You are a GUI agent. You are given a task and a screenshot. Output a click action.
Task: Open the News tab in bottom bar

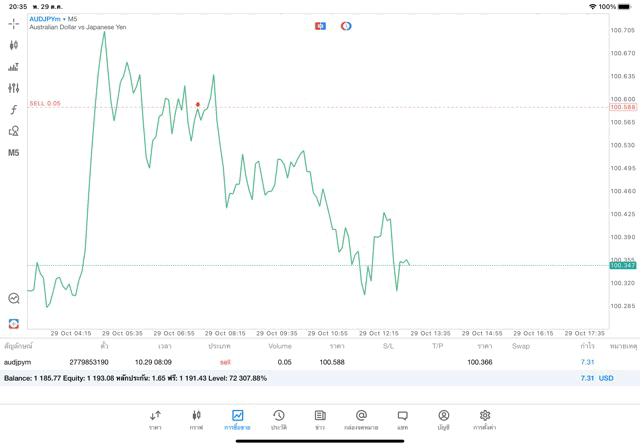[x=319, y=420]
